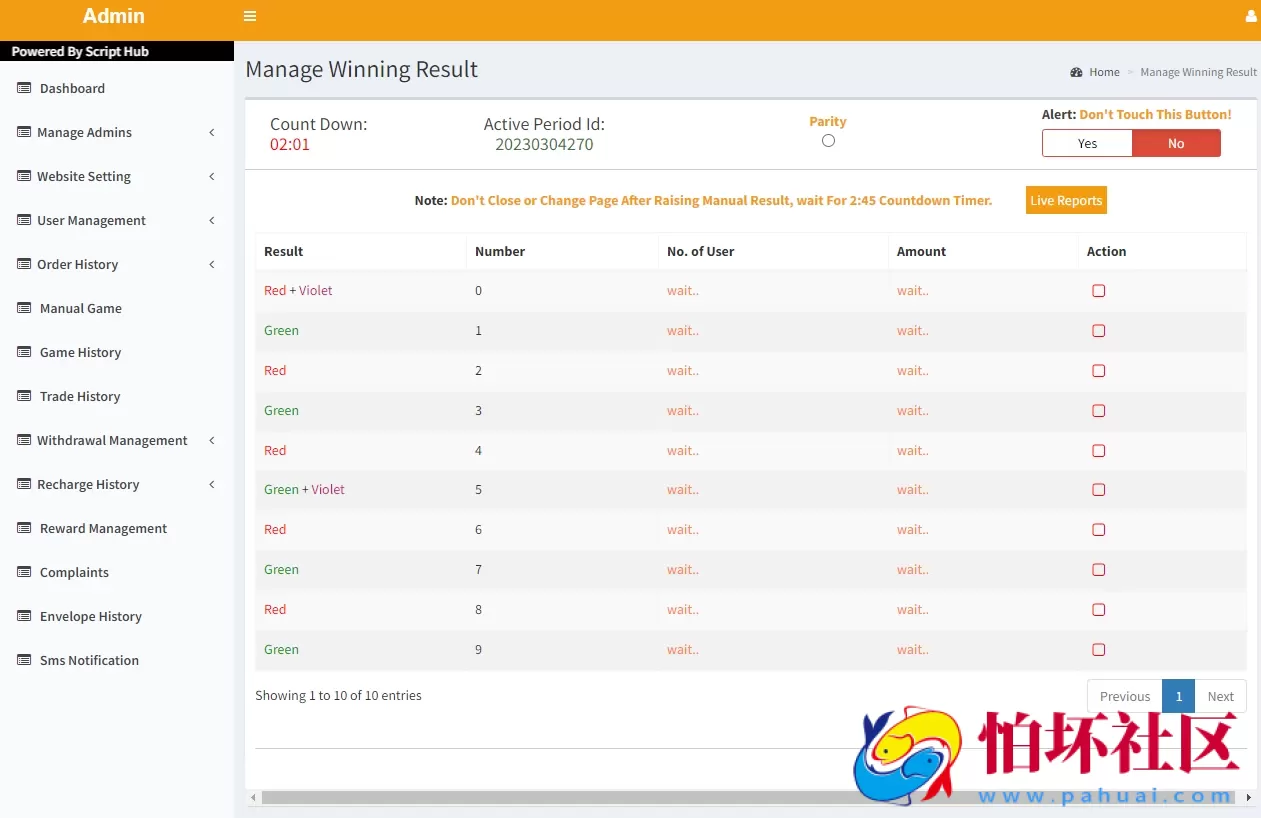Click the Dashboard sidebar icon
1261x818 pixels.
point(24,88)
